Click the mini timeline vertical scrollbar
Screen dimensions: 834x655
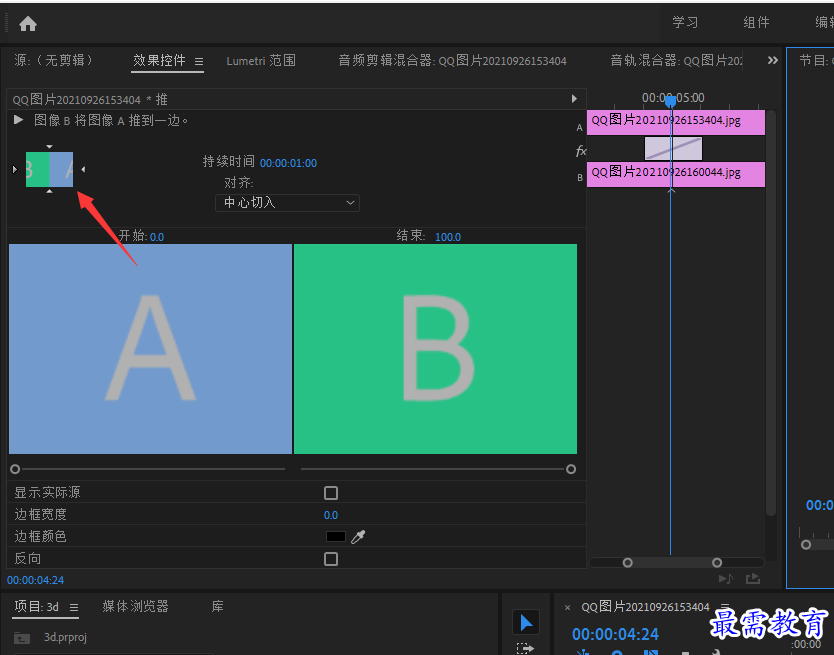coord(771,313)
